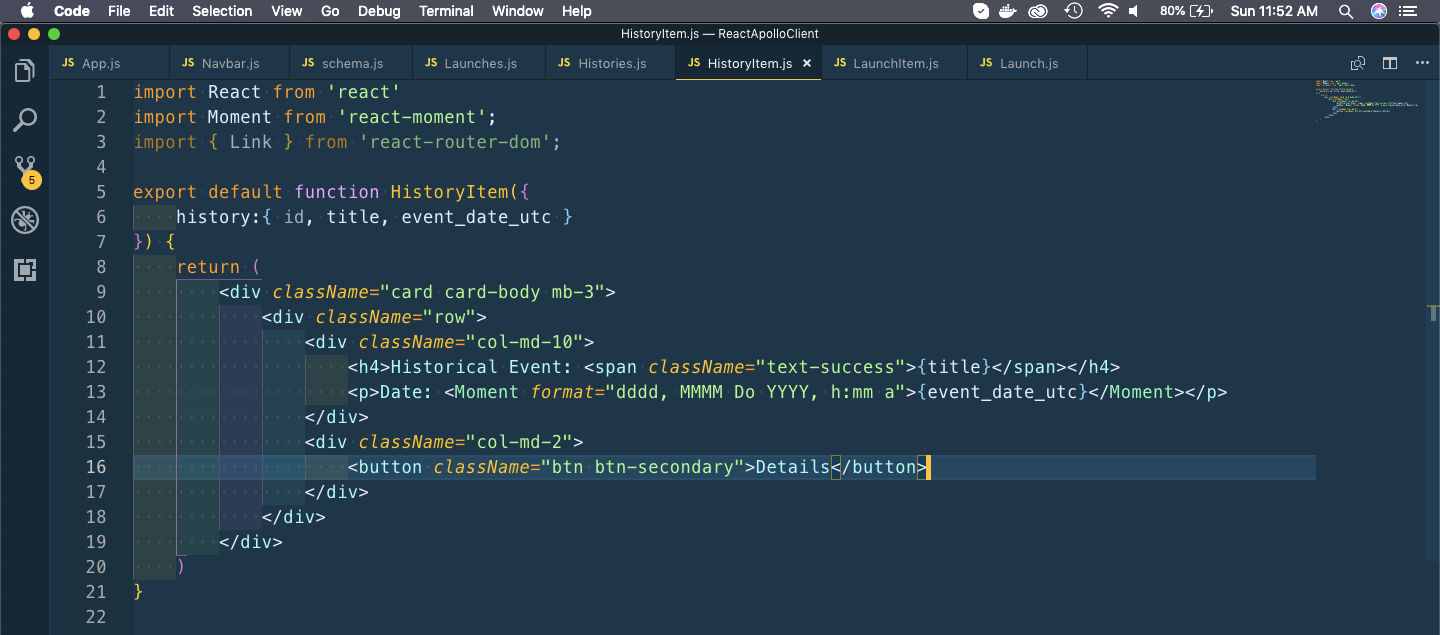This screenshot has height=635, width=1440.
Task: Open the Code application menu
Action: 72,11
